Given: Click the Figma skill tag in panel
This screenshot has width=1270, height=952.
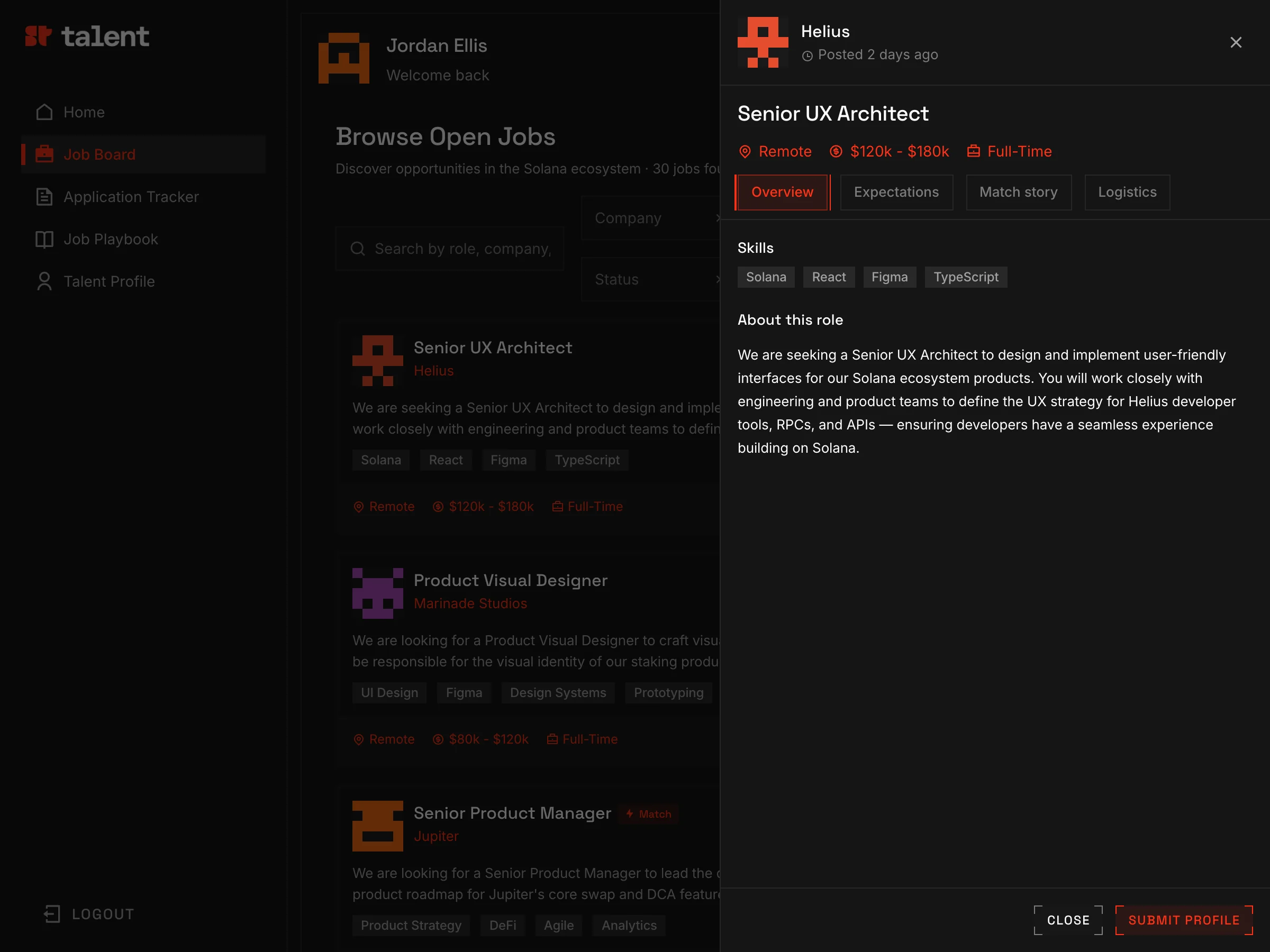Looking at the screenshot, I should tap(890, 277).
